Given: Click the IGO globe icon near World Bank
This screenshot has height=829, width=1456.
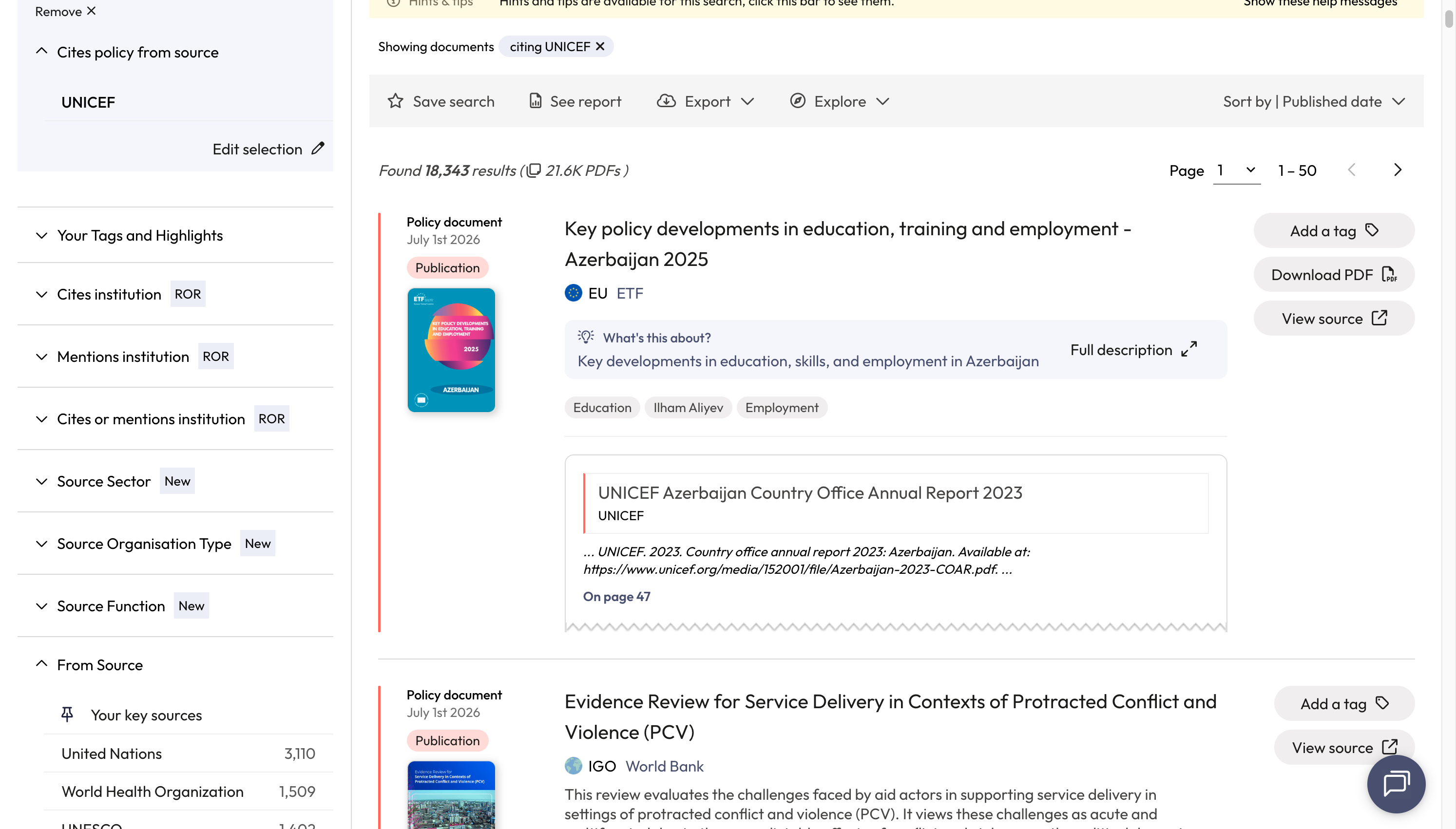Looking at the screenshot, I should (574, 766).
